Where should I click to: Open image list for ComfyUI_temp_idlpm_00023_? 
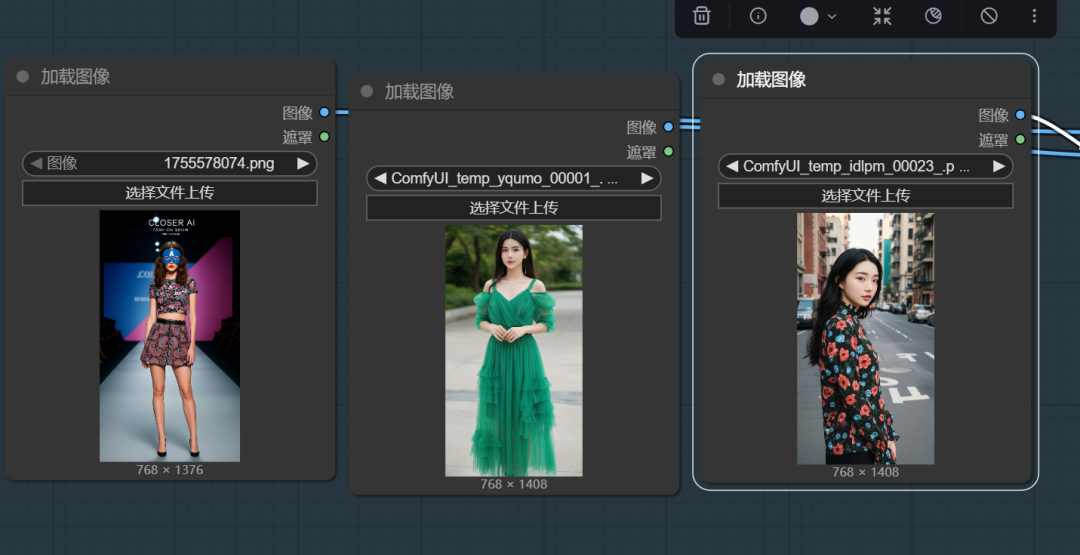coord(866,167)
